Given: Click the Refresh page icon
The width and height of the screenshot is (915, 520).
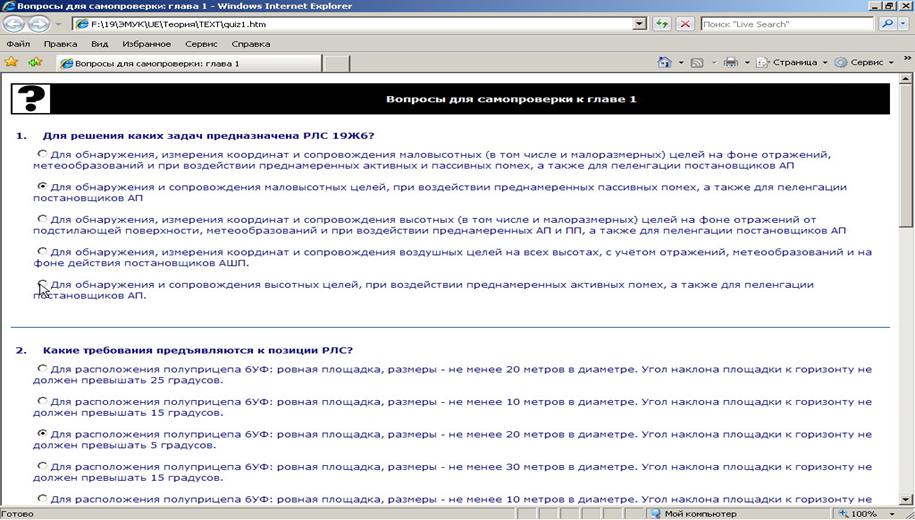Looking at the screenshot, I should (662, 24).
